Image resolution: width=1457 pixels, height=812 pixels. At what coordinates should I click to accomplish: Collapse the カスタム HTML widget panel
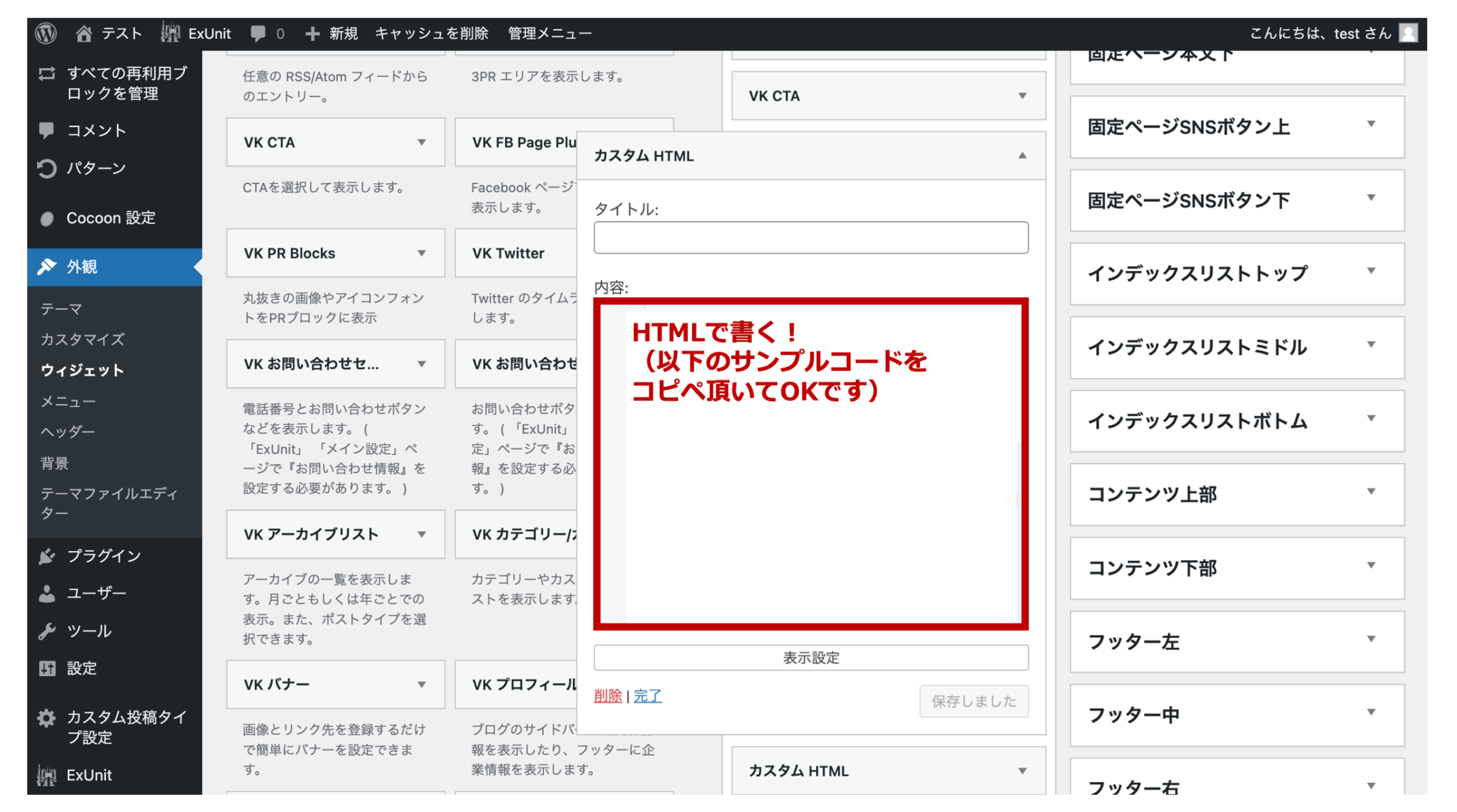(x=1023, y=156)
